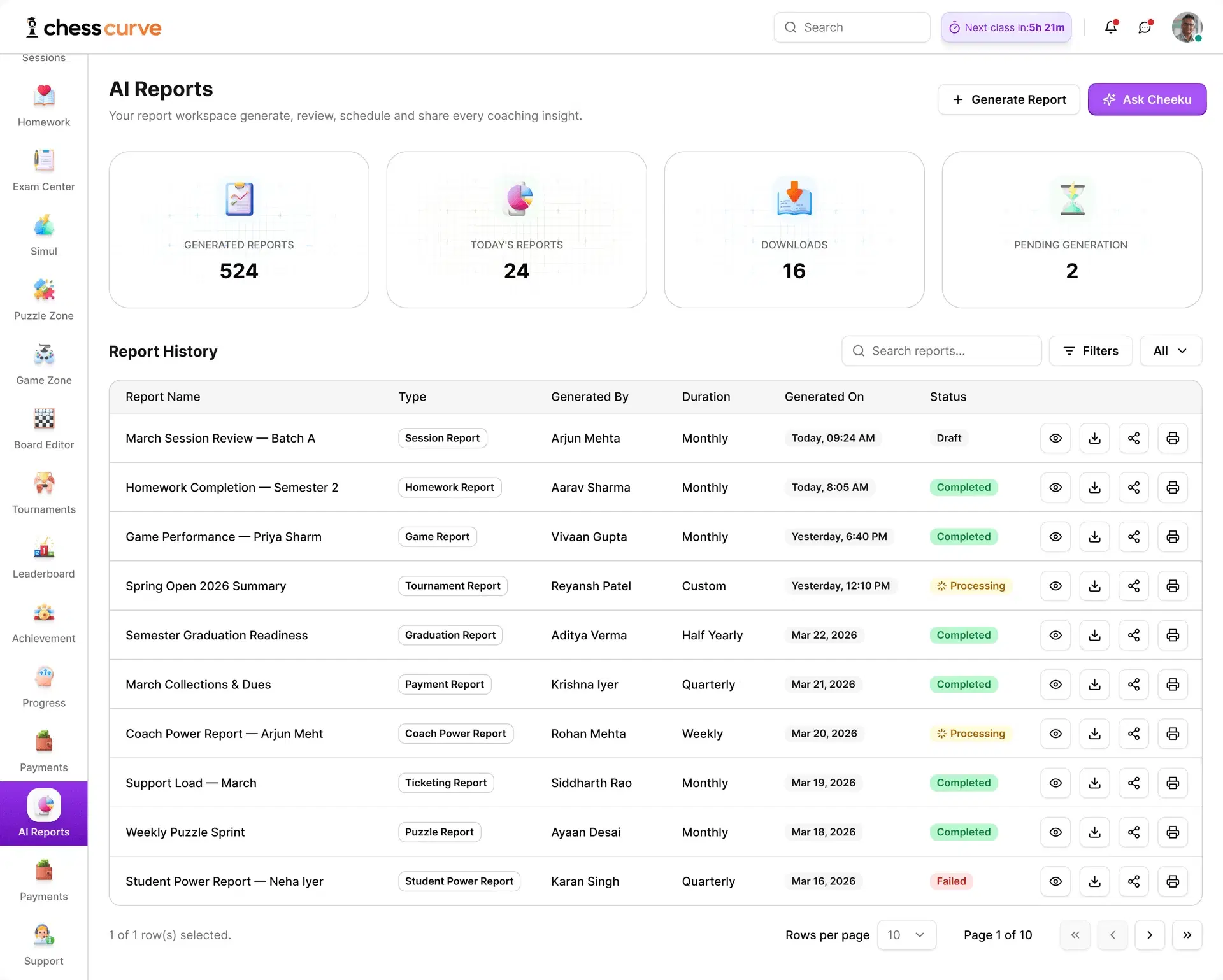
Task: Share the Weekly Puzzle Sprint report
Action: 1134,832
